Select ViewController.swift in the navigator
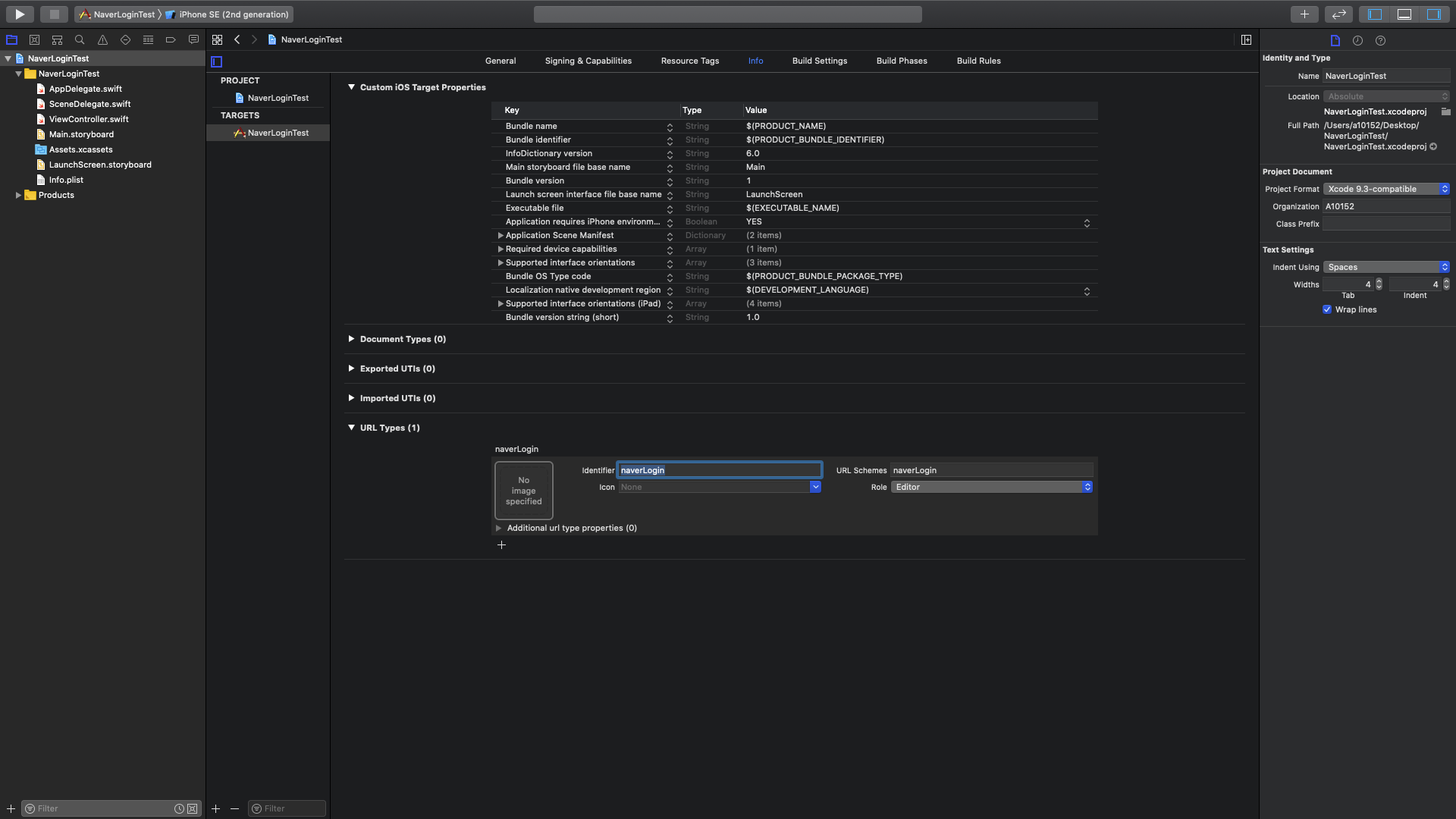The image size is (1456, 819). pos(88,119)
